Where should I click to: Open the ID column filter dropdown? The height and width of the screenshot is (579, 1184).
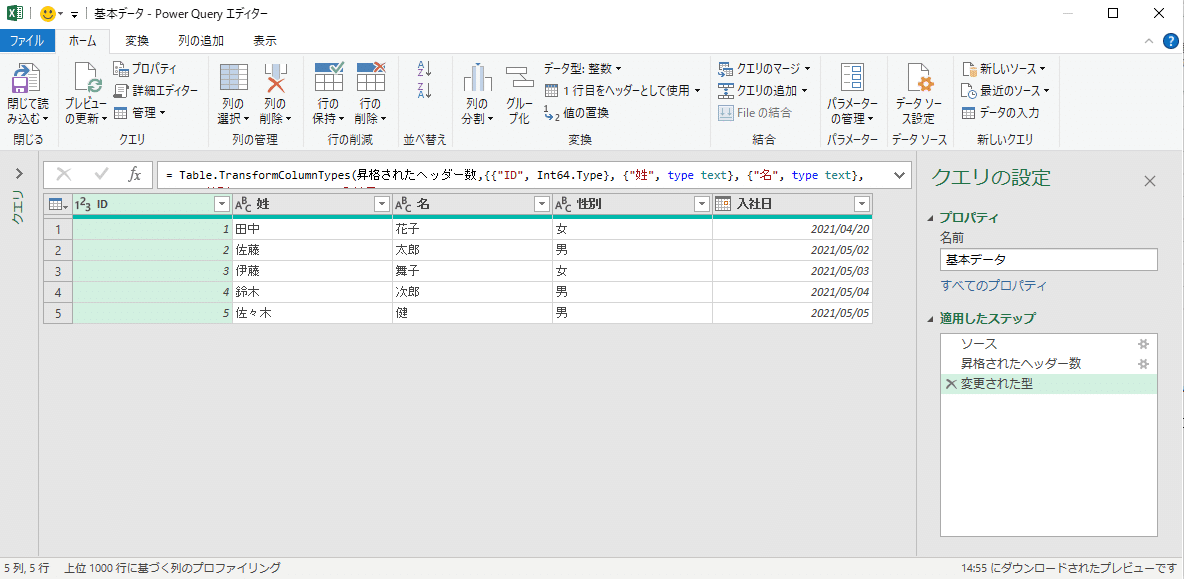222,204
